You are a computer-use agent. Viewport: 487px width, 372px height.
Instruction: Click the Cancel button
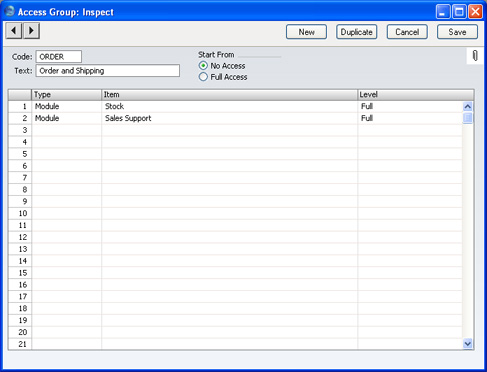click(407, 32)
